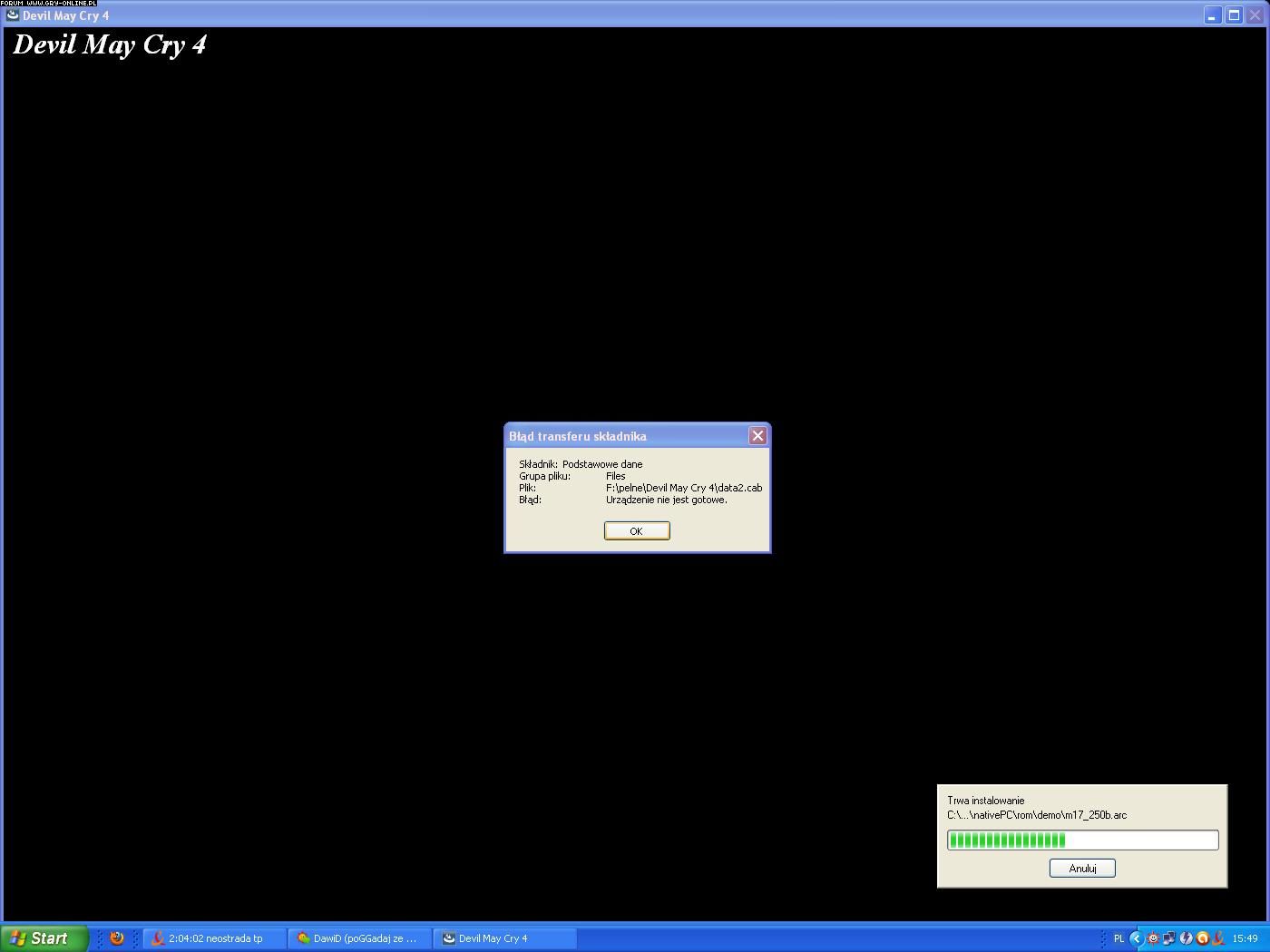Click OK in the component transfer error dialog
Image resolution: width=1270 pixels, height=952 pixels.
(637, 531)
